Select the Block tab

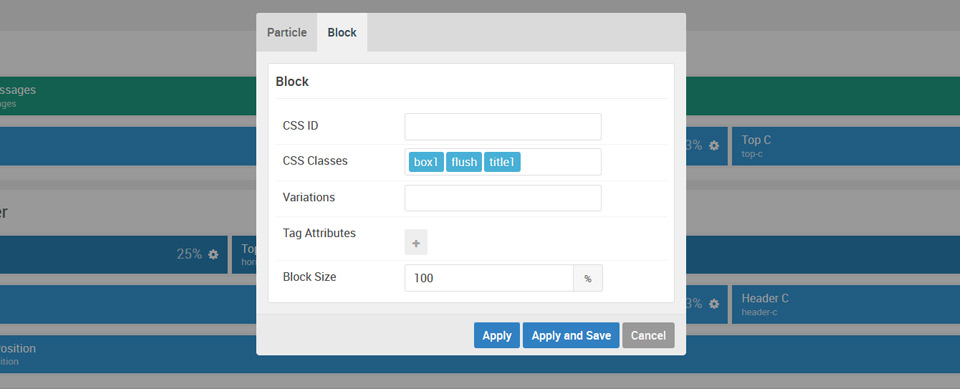[x=342, y=32]
